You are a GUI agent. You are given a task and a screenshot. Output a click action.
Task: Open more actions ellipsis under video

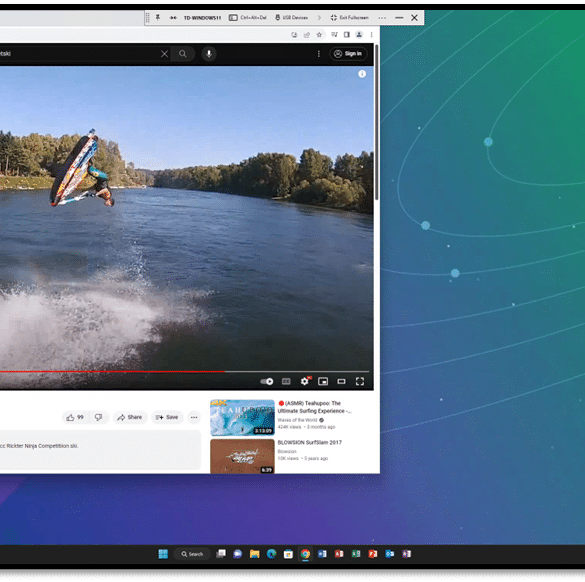point(194,417)
